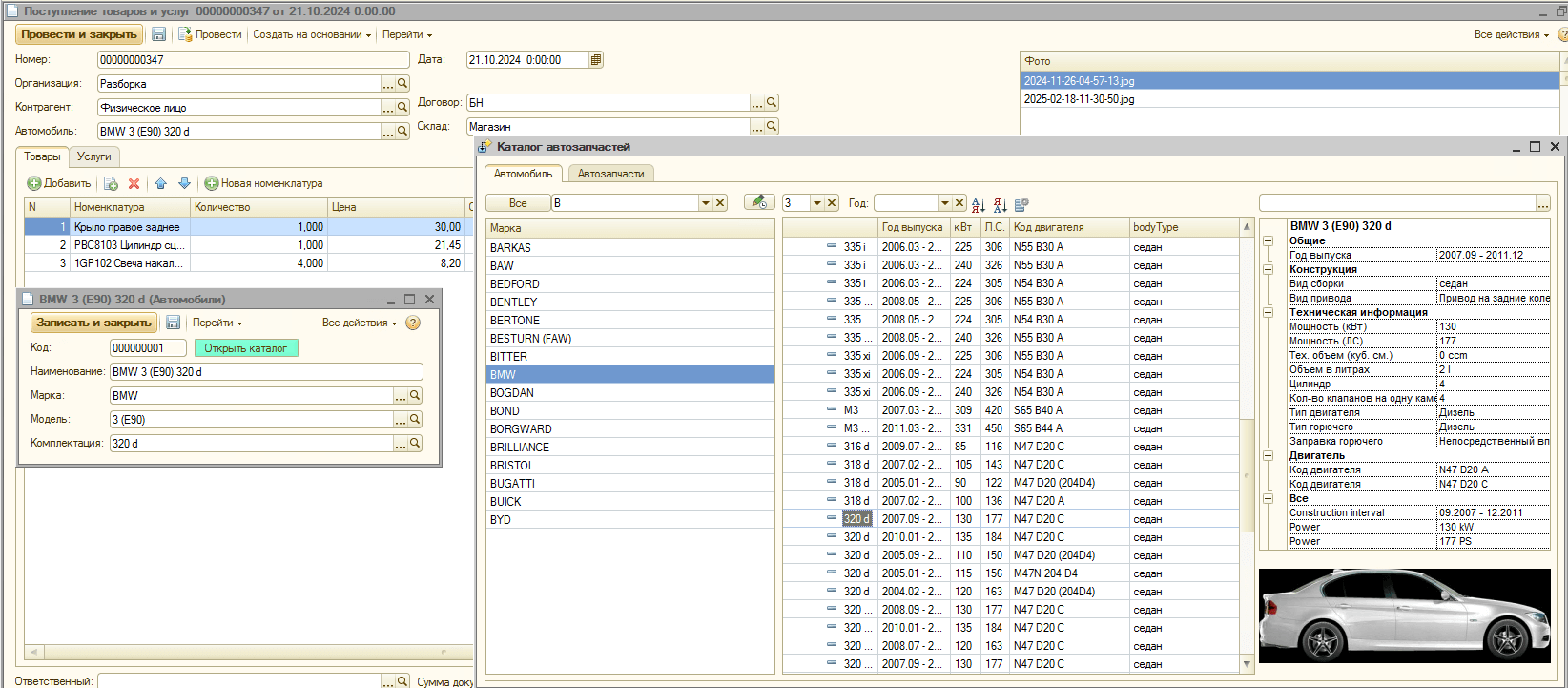Expand the Создать на основании menu
The width and height of the screenshot is (1568, 688).
coord(312,34)
